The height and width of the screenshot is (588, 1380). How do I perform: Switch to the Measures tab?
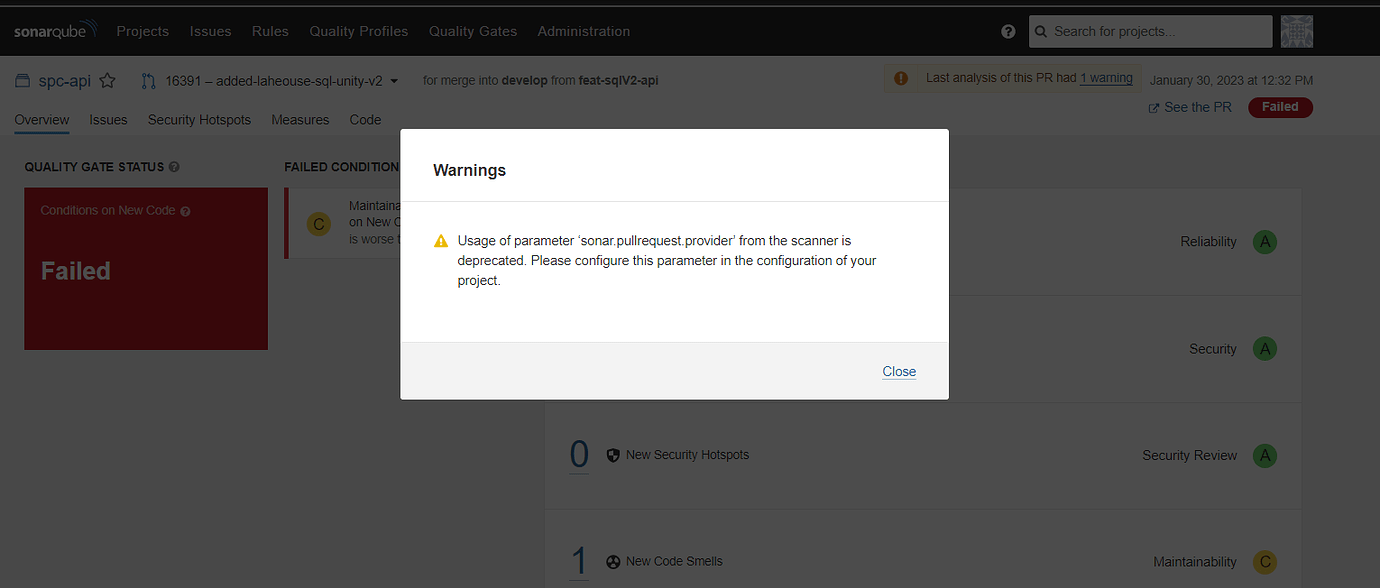pos(300,119)
